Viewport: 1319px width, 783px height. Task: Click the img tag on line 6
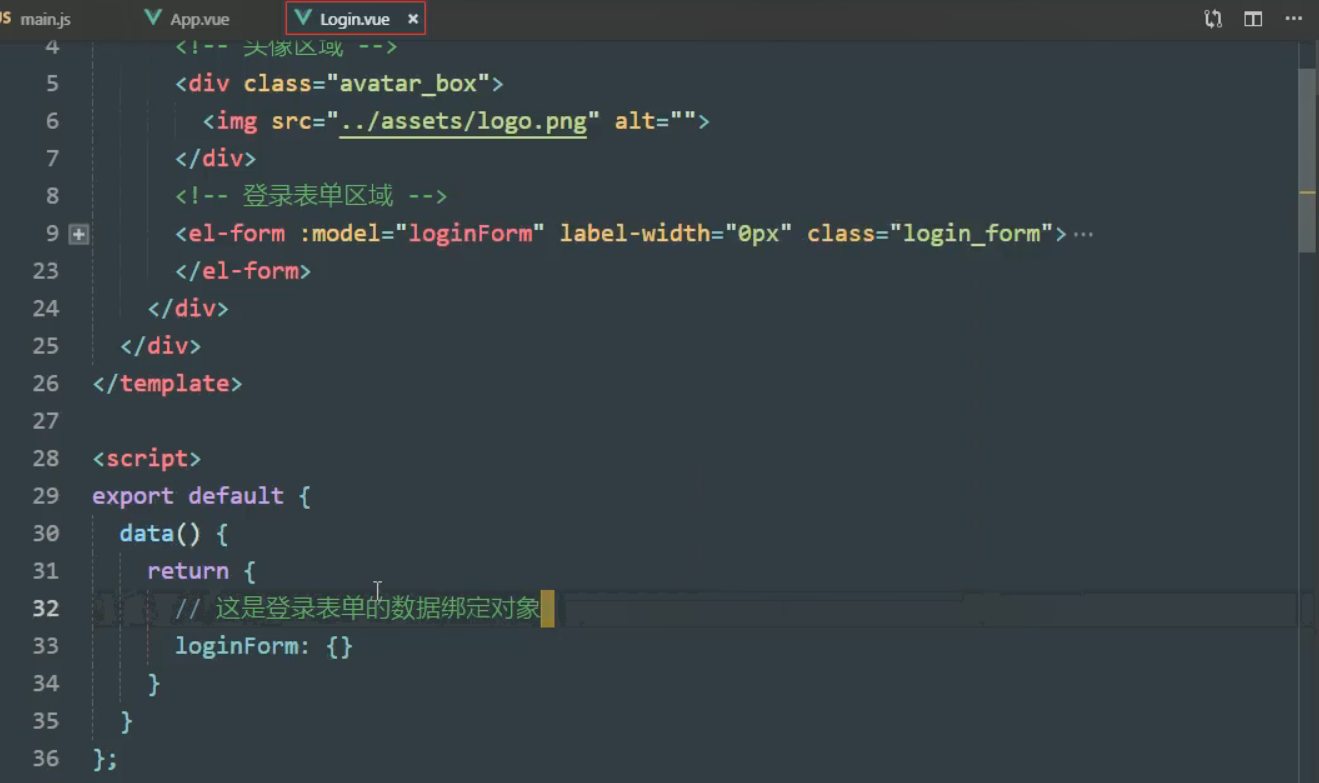236,121
